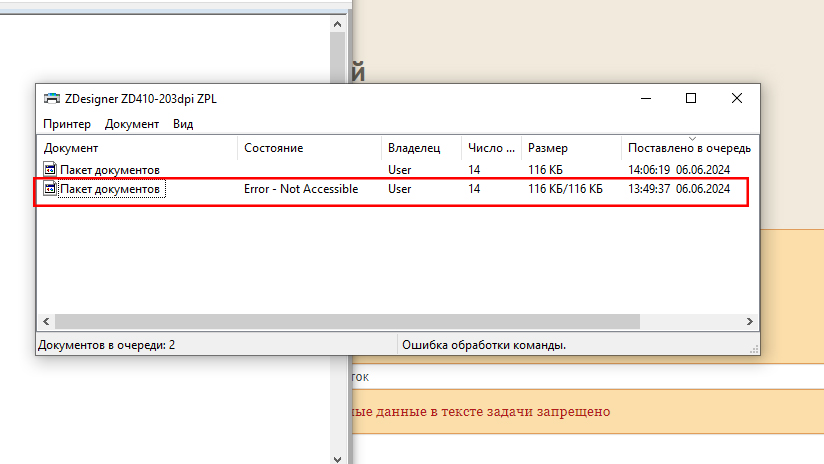Click the Поставлено в очередь column header
The height and width of the screenshot is (464, 824).
coord(689,148)
